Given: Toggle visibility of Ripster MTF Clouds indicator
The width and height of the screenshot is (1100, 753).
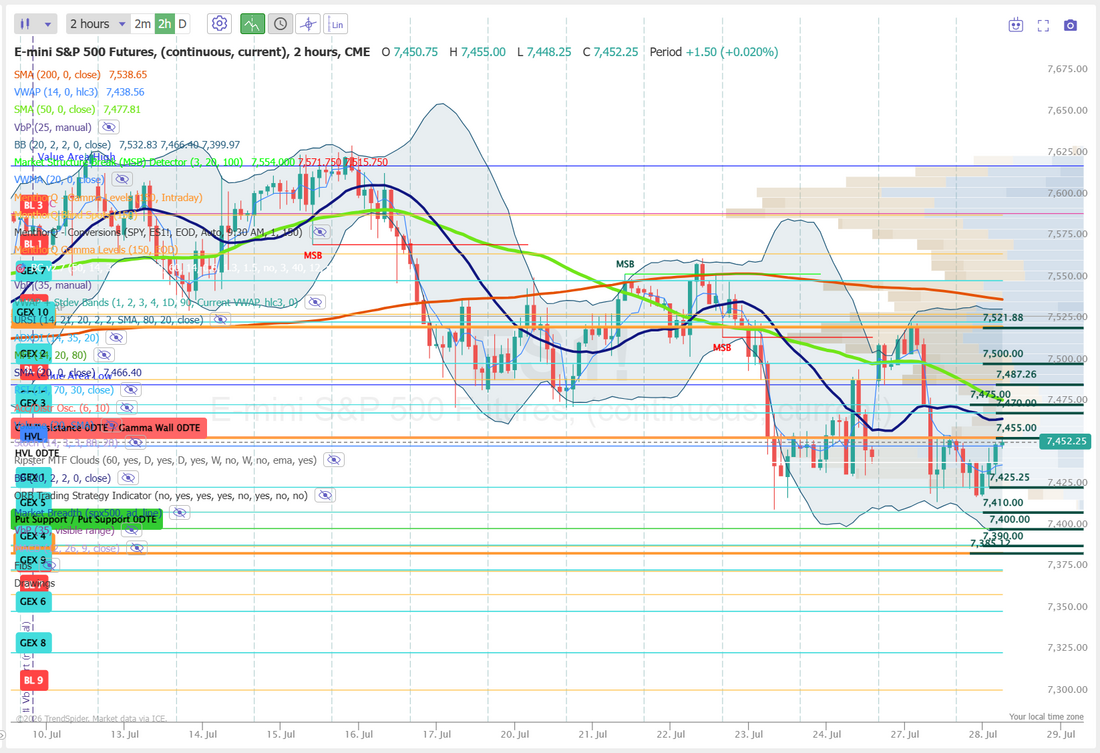Looking at the screenshot, I should 333,460.
